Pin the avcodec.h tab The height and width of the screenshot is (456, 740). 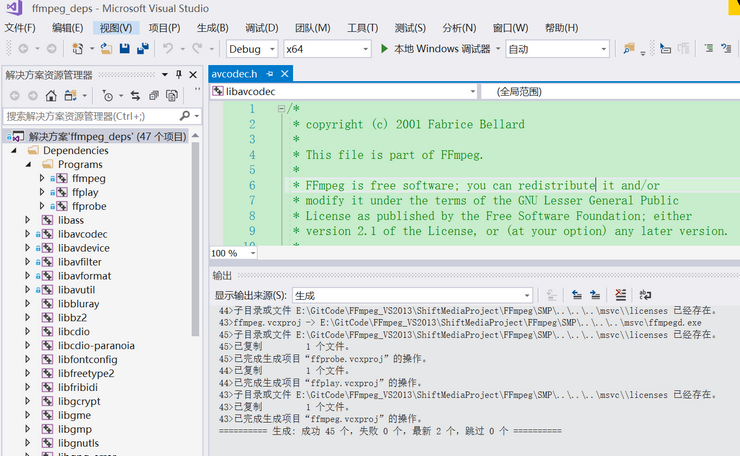pos(270,74)
